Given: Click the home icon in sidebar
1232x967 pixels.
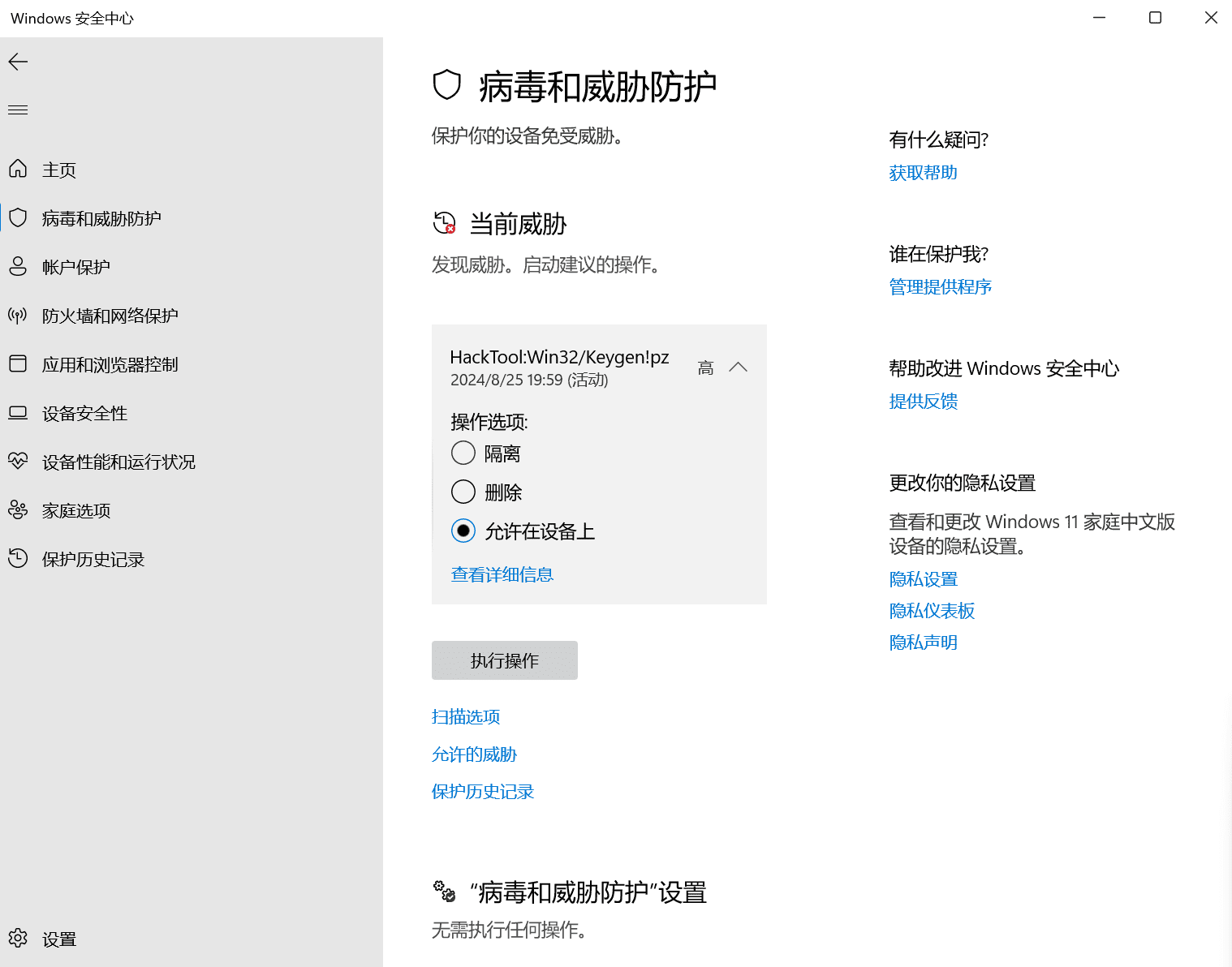Looking at the screenshot, I should coord(18,169).
